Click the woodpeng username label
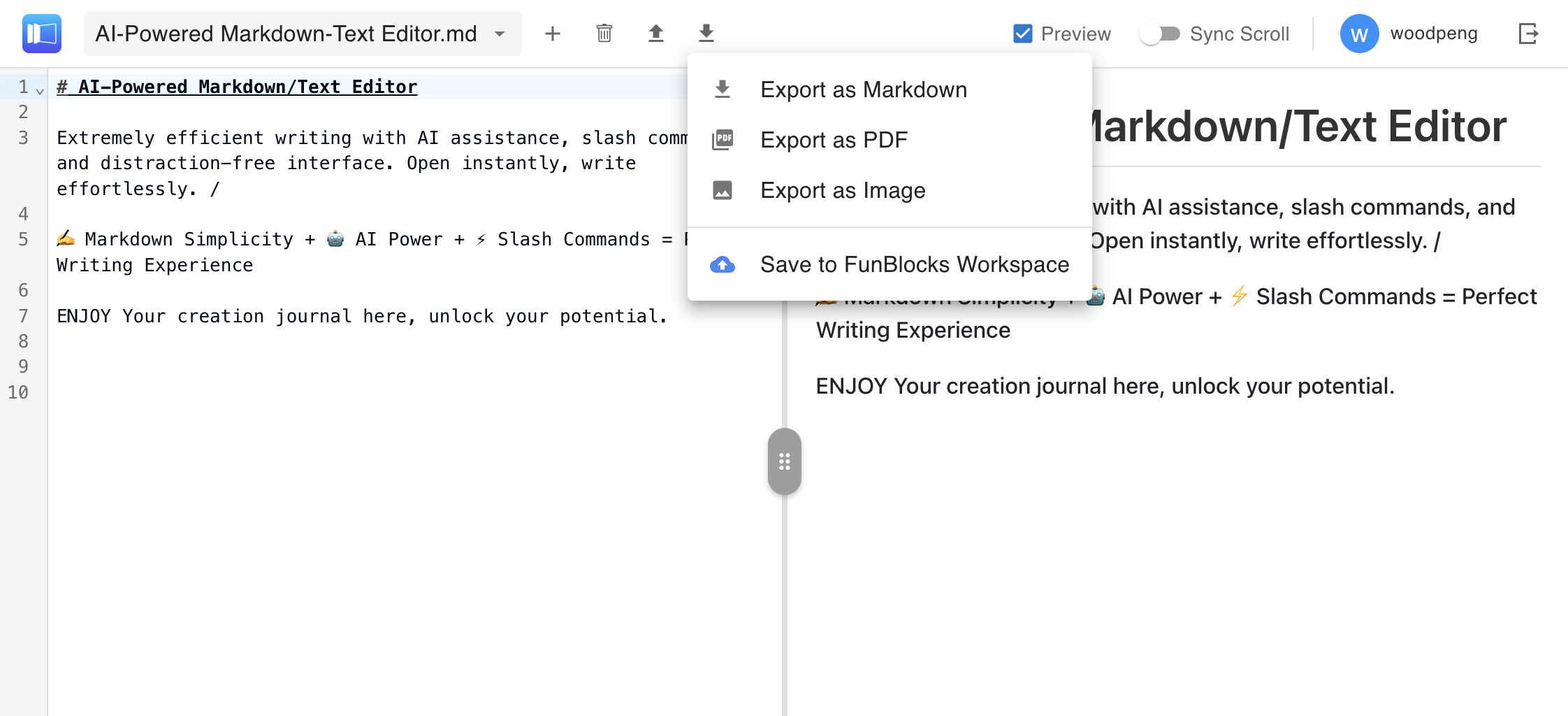The image size is (1568, 716). 1434,34
